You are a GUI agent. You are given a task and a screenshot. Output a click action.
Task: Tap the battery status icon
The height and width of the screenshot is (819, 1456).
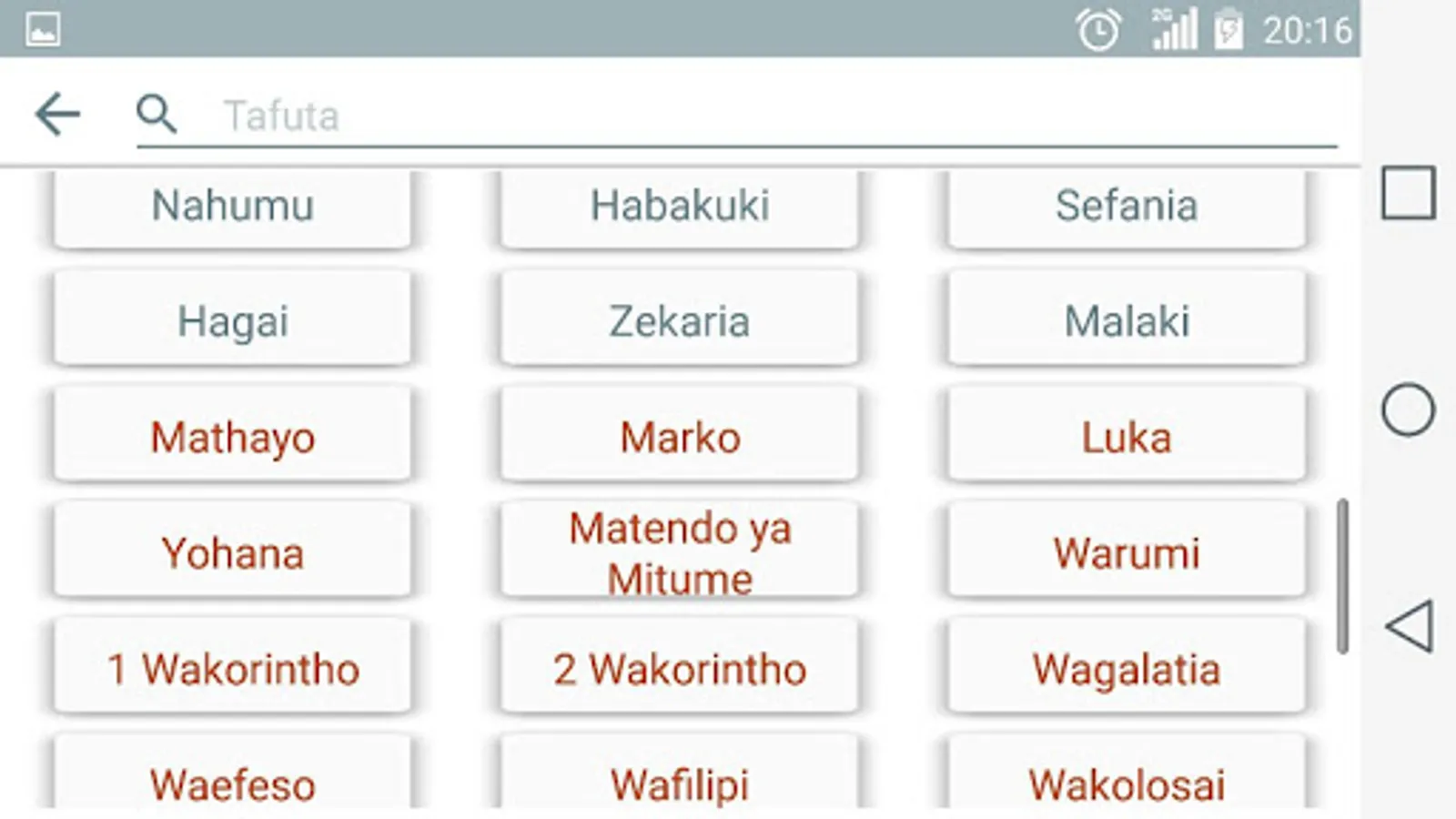tap(1228, 31)
